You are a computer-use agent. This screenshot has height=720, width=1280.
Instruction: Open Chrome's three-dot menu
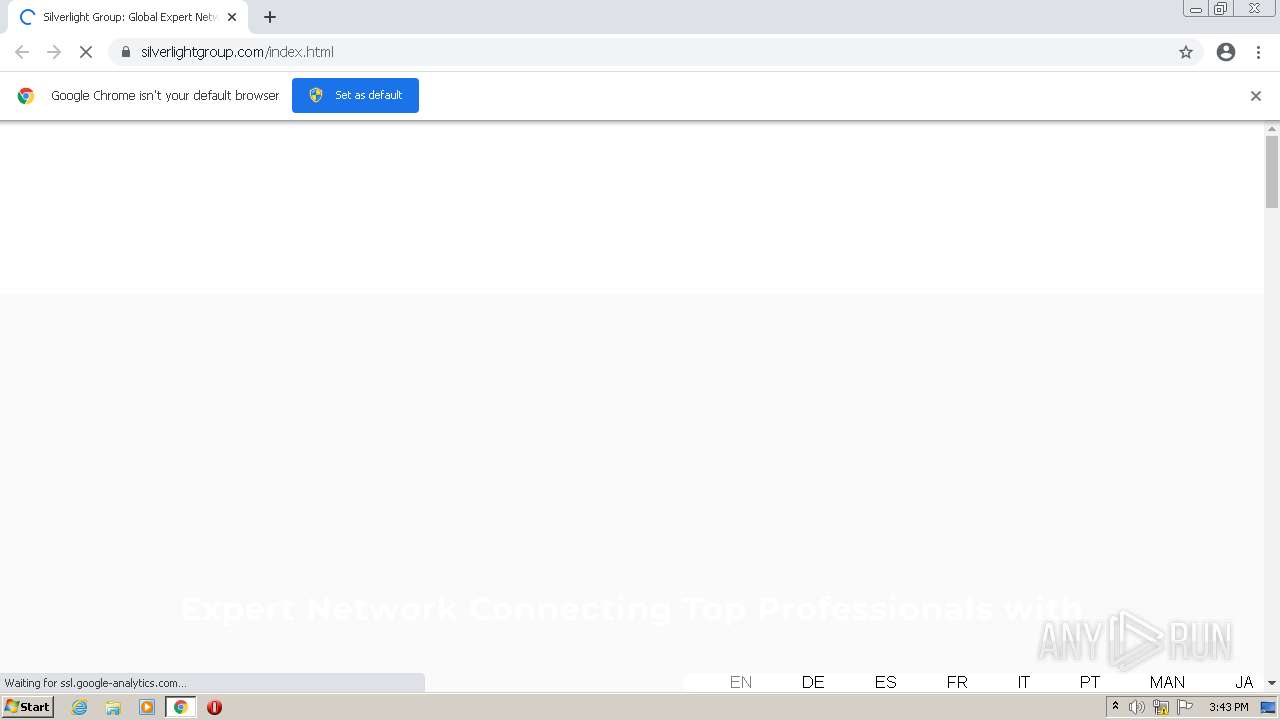point(1258,52)
